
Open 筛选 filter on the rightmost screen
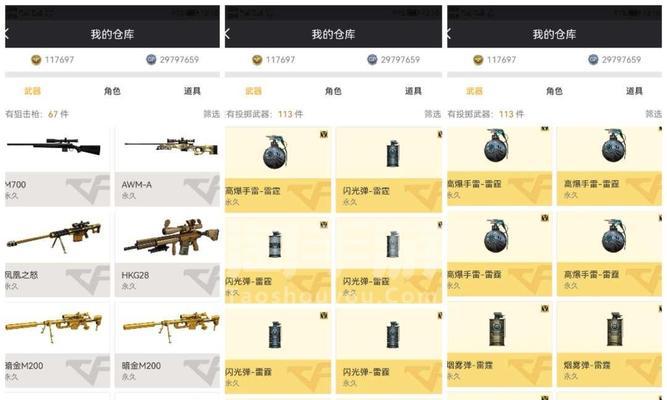point(653,114)
